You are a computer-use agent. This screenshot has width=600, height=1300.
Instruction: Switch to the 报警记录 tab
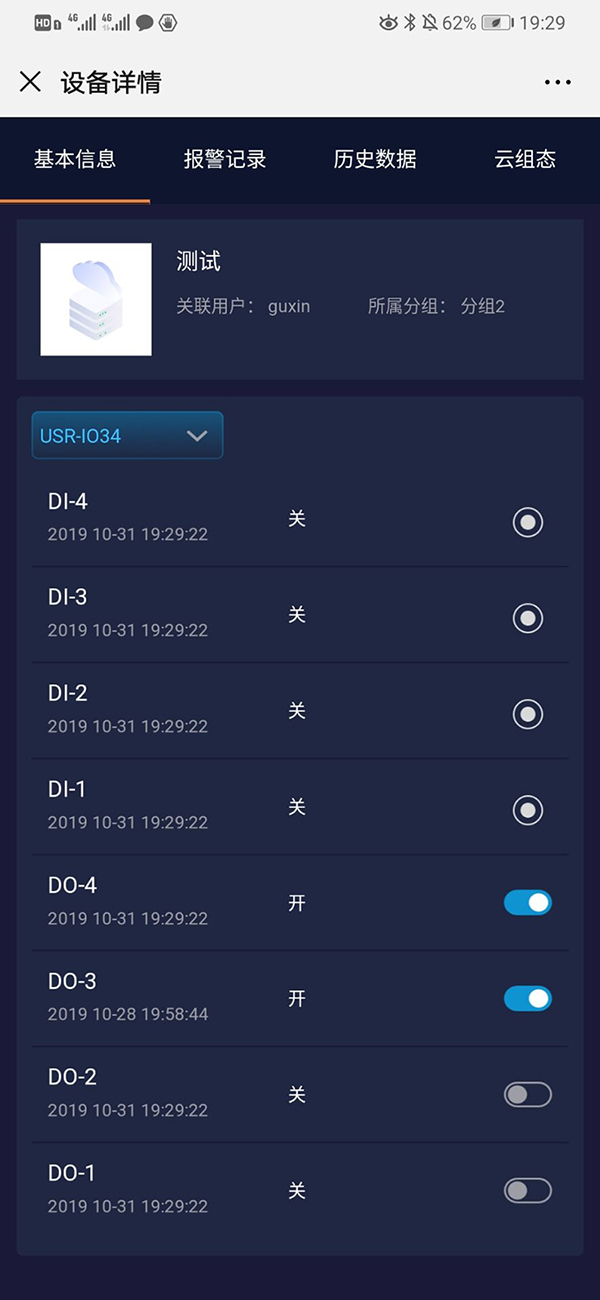[225, 159]
